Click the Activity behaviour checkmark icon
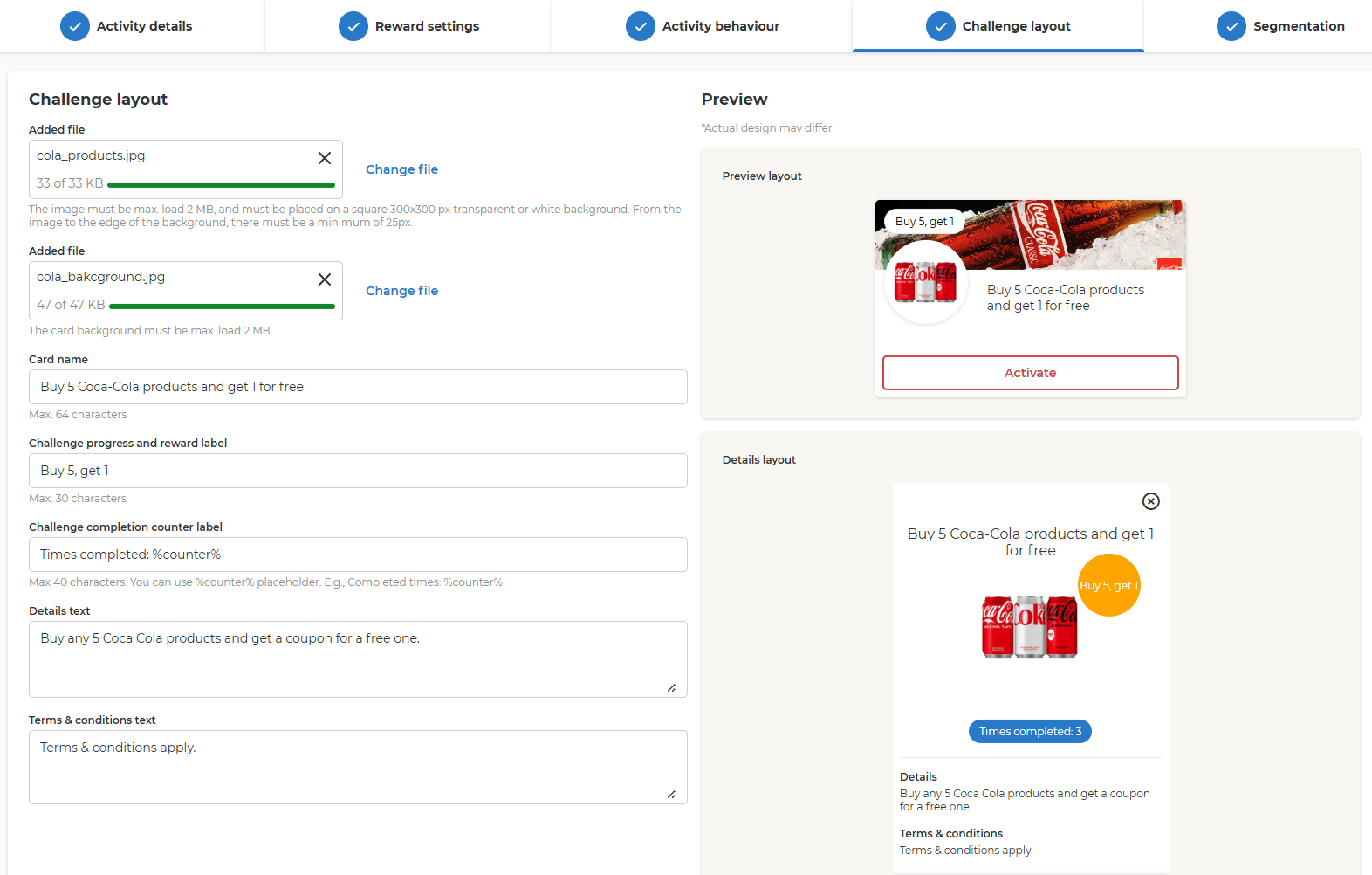This screenshot has width=1372, height=875. point(641,26)
